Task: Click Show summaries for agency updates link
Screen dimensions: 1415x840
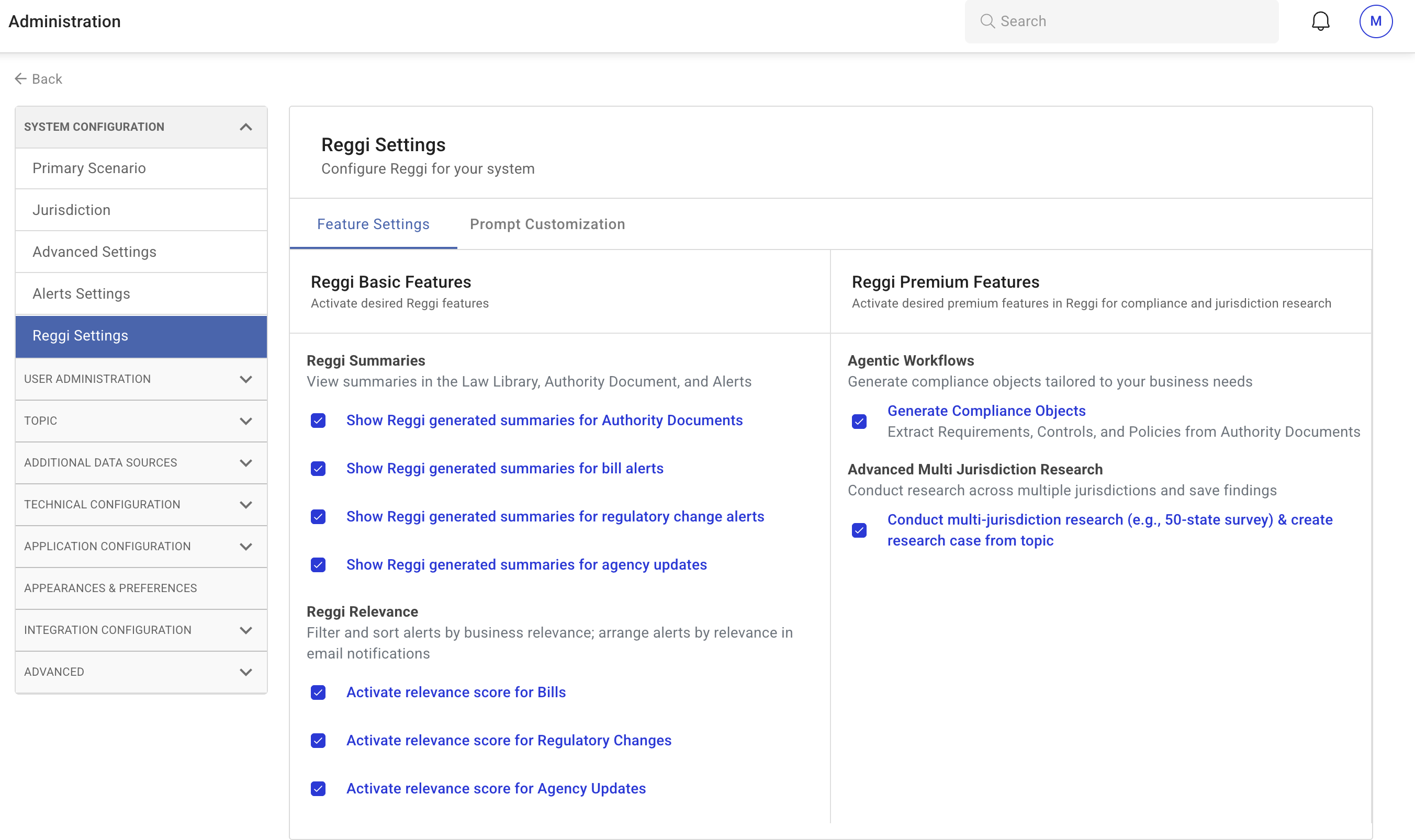Action: [526, 564]
